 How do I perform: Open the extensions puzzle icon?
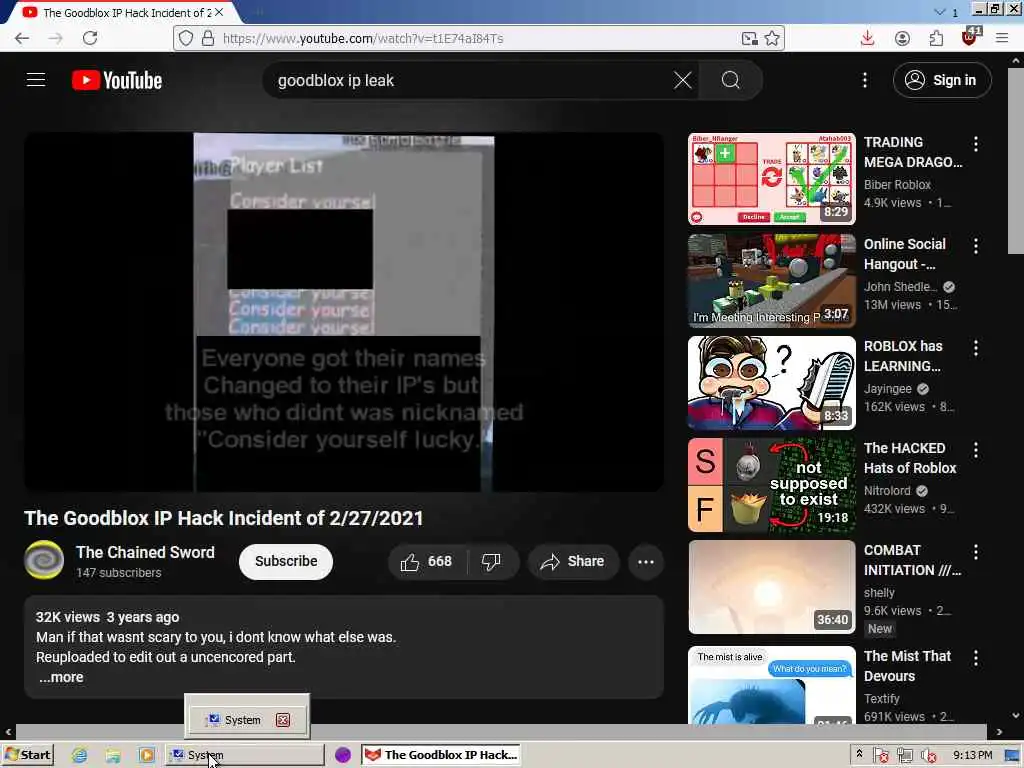pos(936,39)
